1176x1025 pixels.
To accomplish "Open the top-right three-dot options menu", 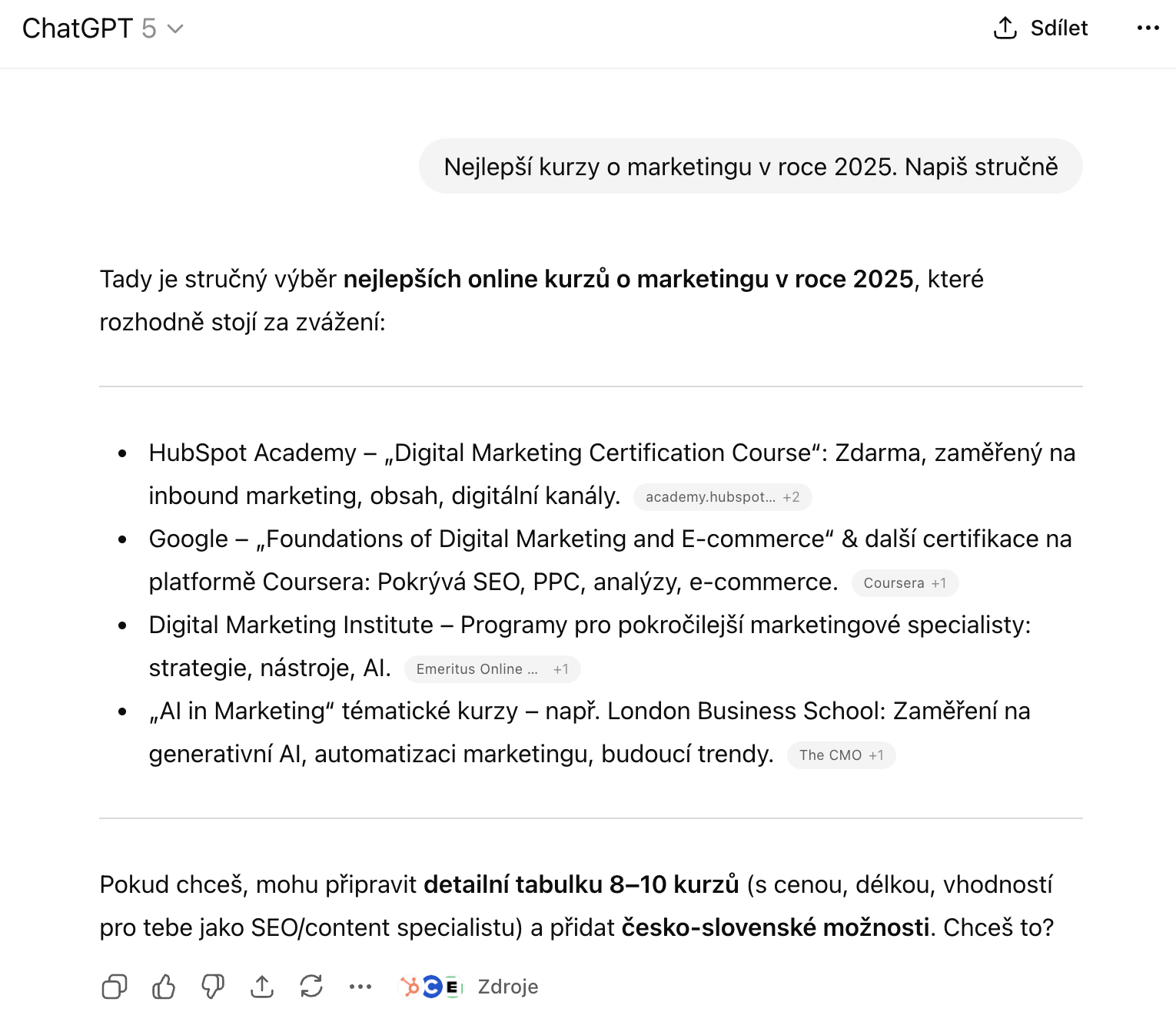I will click(1148, 28).
